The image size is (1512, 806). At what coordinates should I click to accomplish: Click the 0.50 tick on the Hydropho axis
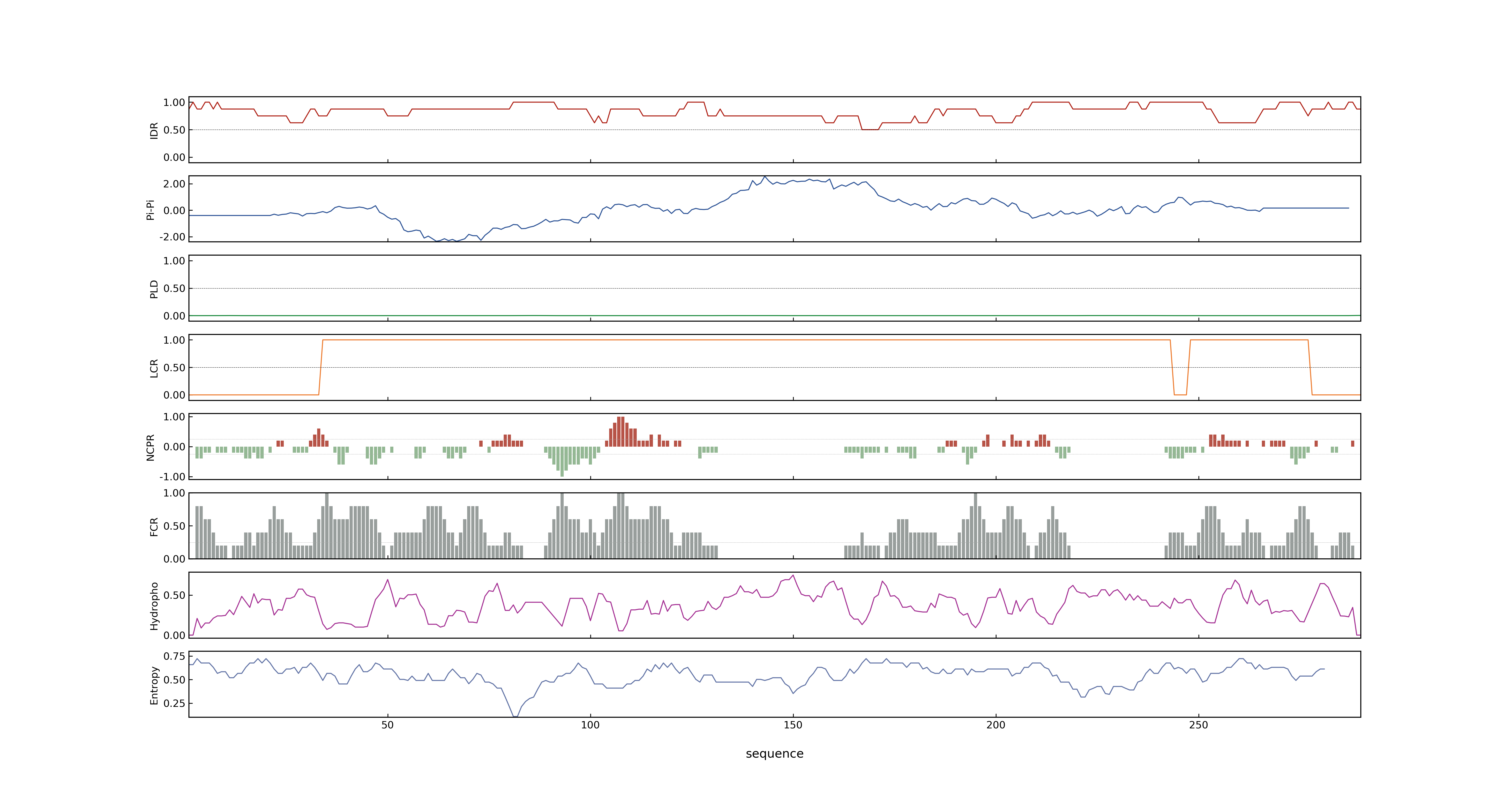point(174,595)
